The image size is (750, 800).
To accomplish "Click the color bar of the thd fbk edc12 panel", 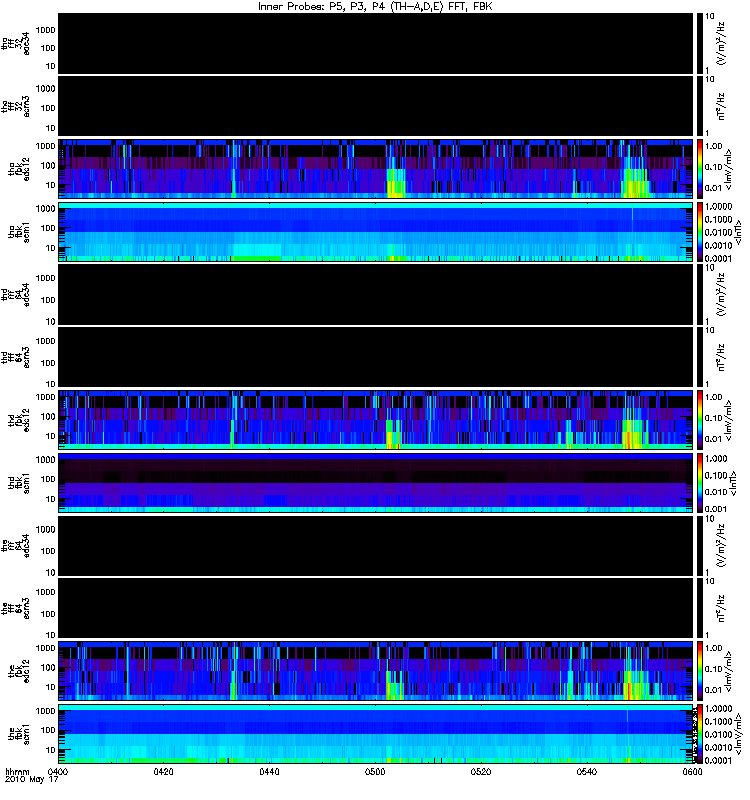I will pyautogui.click(x=699, y=420).
